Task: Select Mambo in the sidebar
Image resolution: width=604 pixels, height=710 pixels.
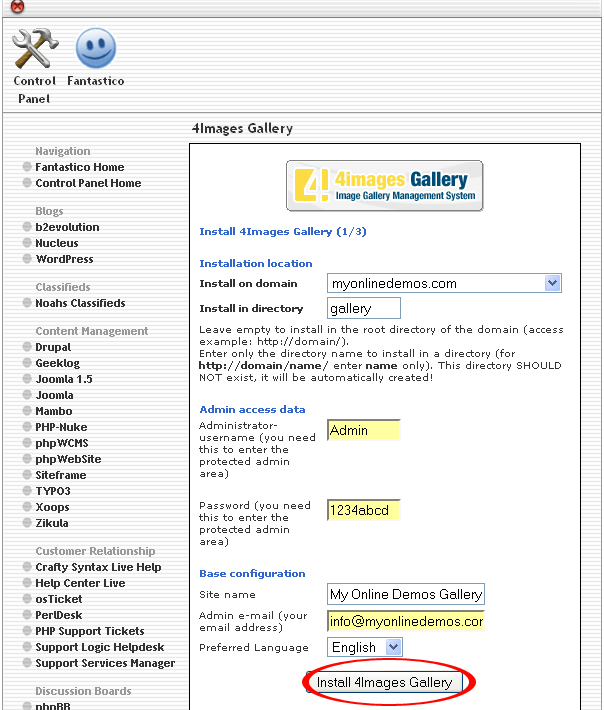Action: pyautogui.click(x=54, y=411)
